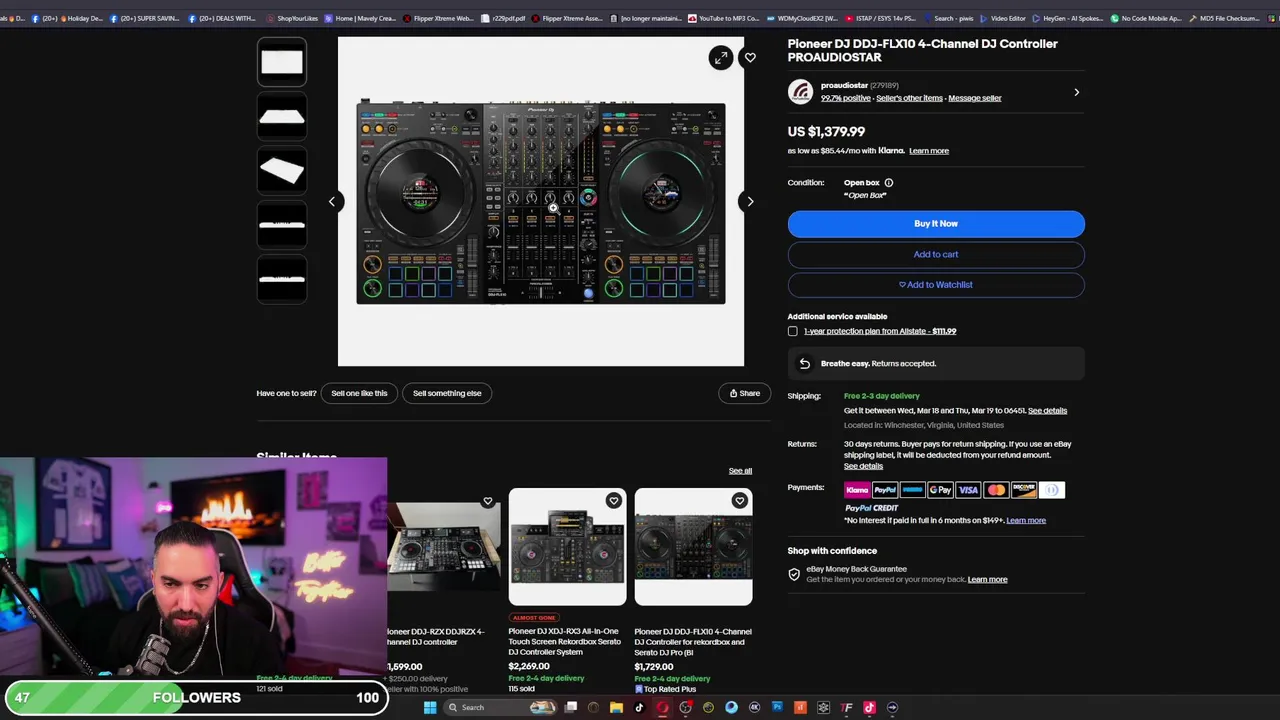The width and height of the screenshot is (1280, 720).
Task: Check the Allstate 1-year protection plan checkbox
Action: click(x=793, y=331)
